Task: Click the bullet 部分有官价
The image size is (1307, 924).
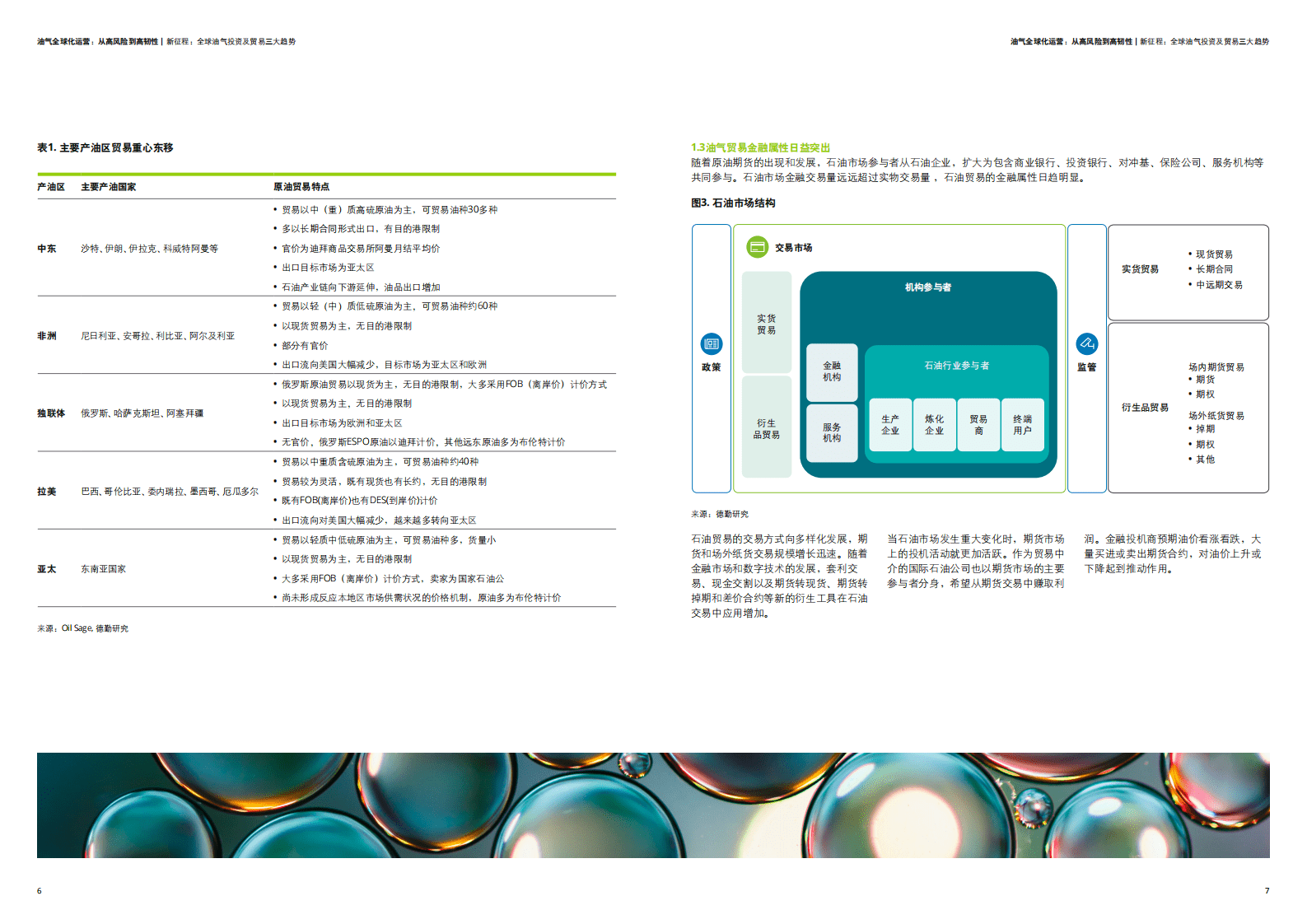Action: (x=305, y=346)
